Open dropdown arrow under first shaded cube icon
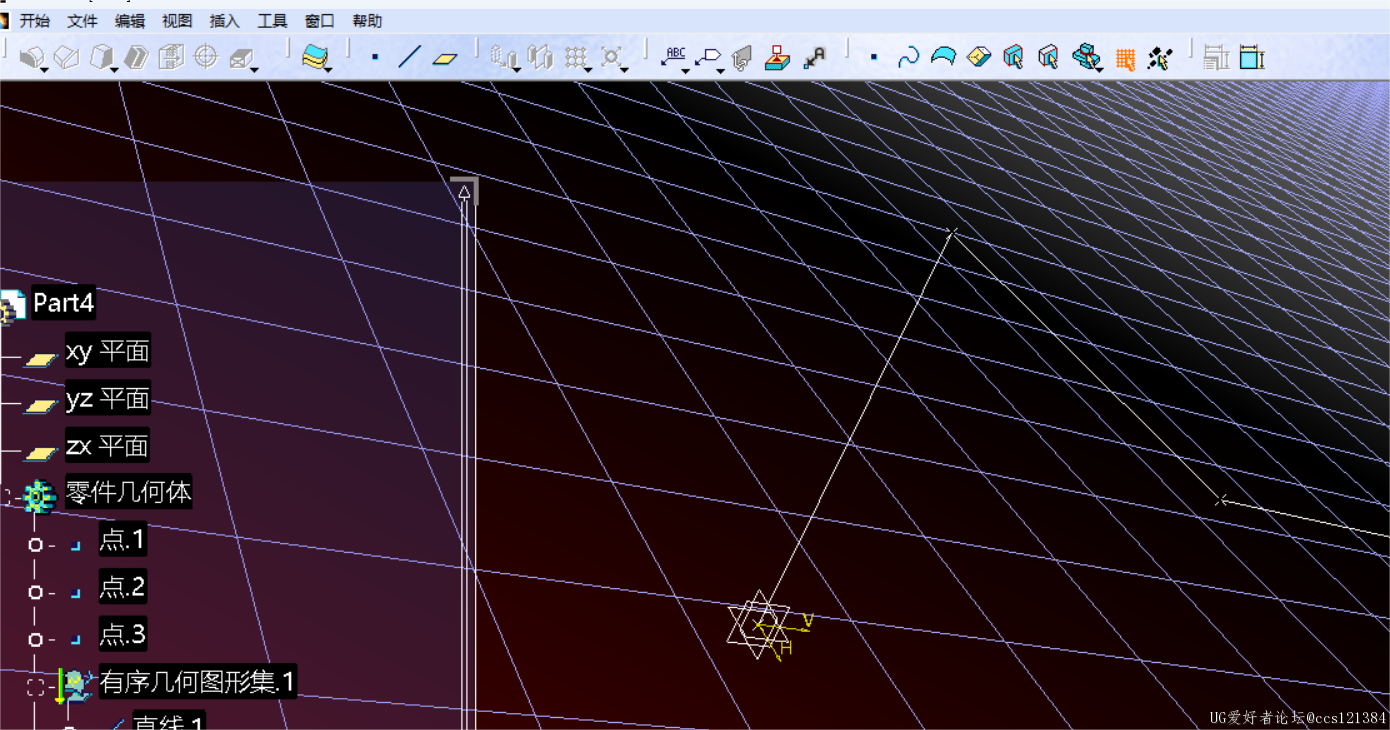This screenshot has height=730, width=1390. [44, 70]
